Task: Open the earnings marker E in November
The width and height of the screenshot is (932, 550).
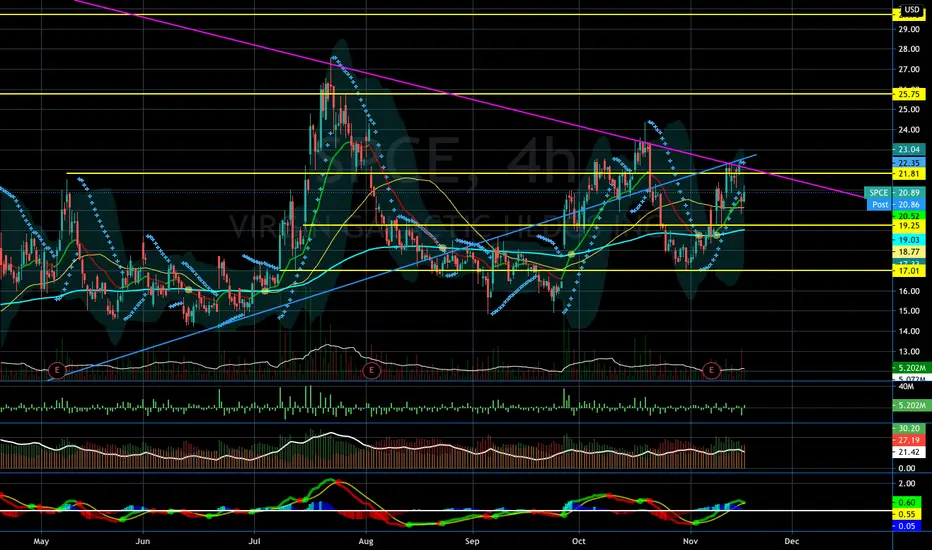Action: (711, 370)
